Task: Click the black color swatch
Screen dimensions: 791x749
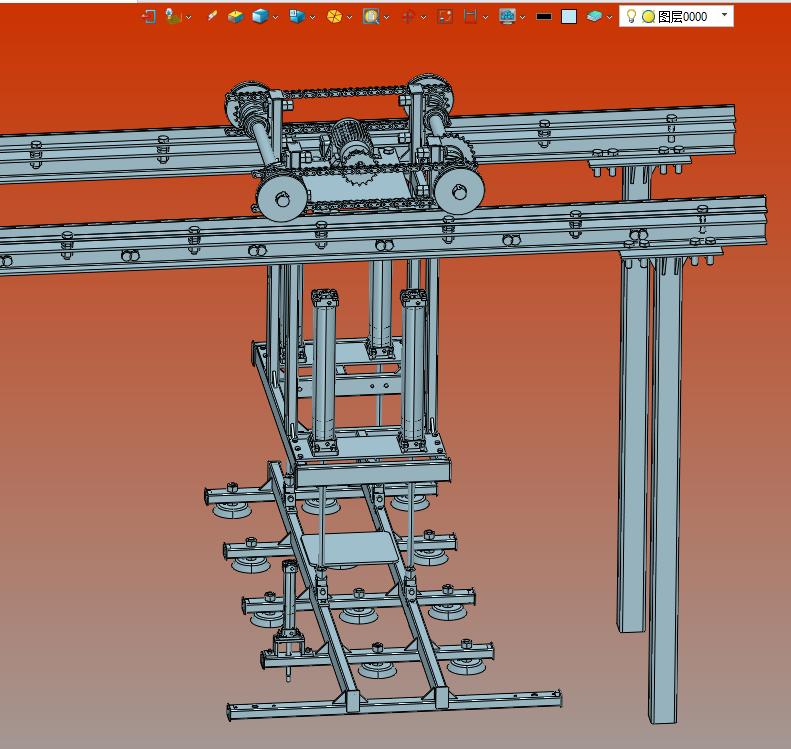Action: coord(544,17)
